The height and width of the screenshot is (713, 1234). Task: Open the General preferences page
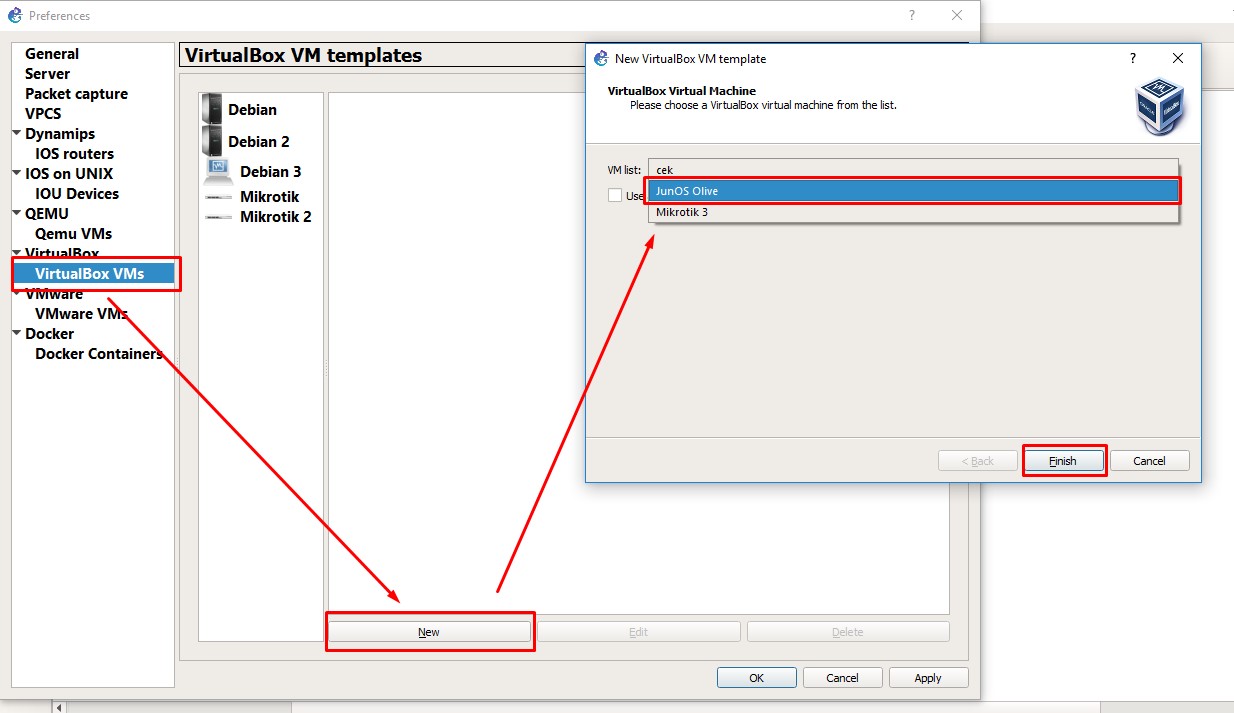[x=52, y=54]
